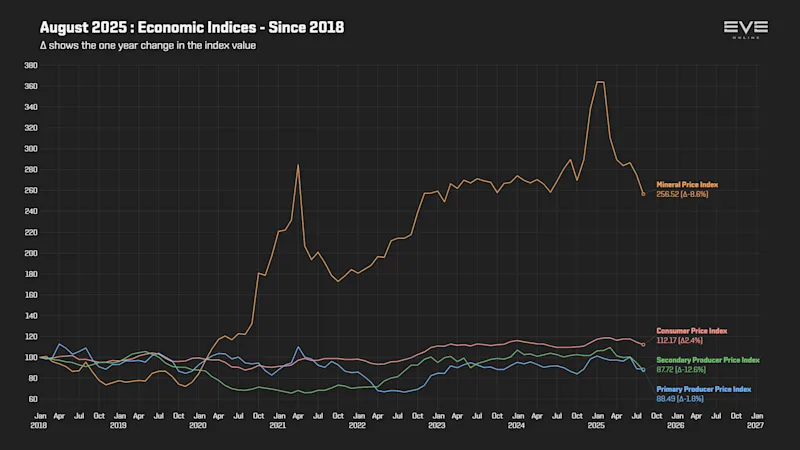800x450 pixels.
Task: Click the y-axis label '260'
Action: pyautogui.click(x=31, y=191)
